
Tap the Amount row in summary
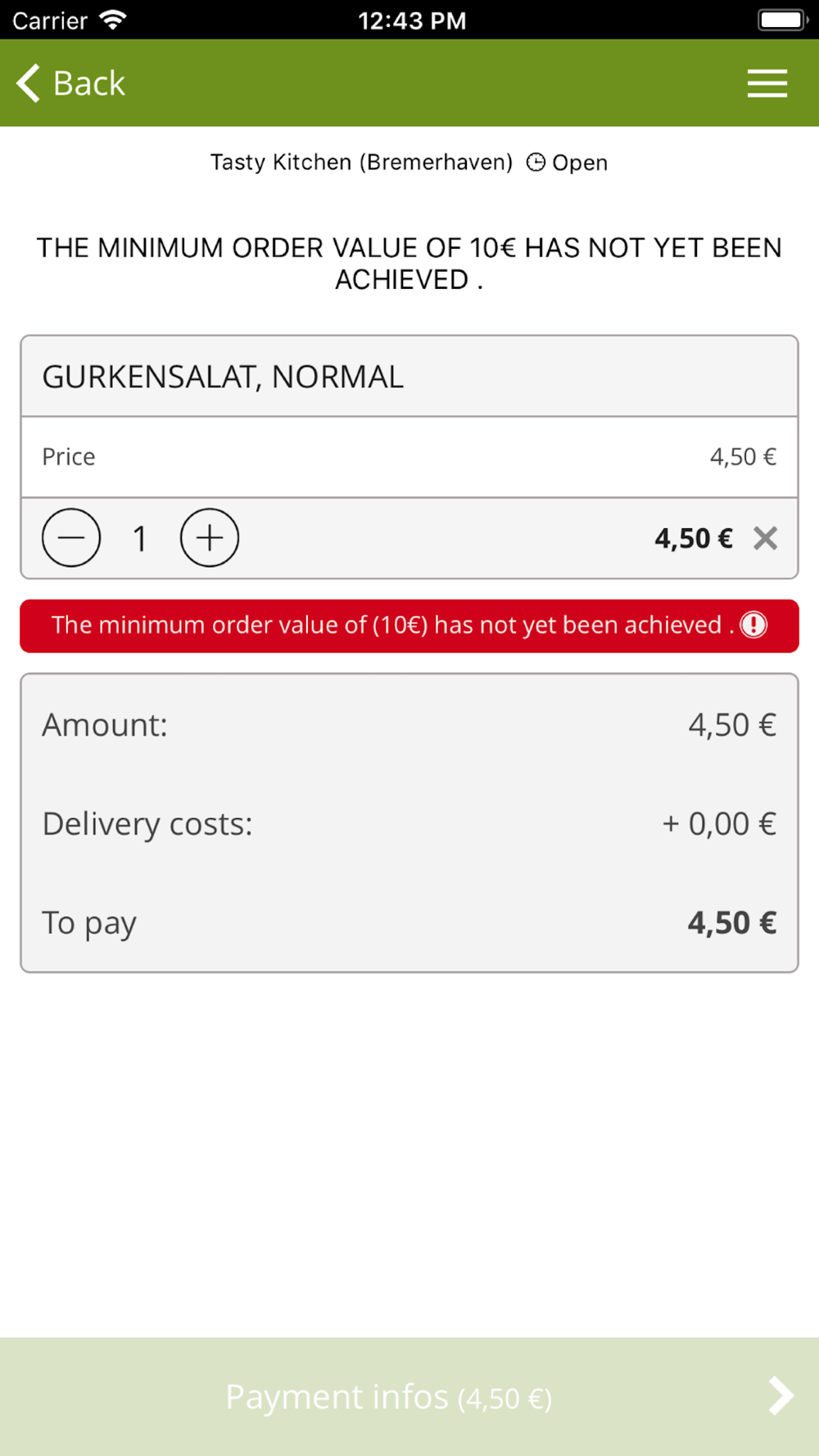point(409,725)
